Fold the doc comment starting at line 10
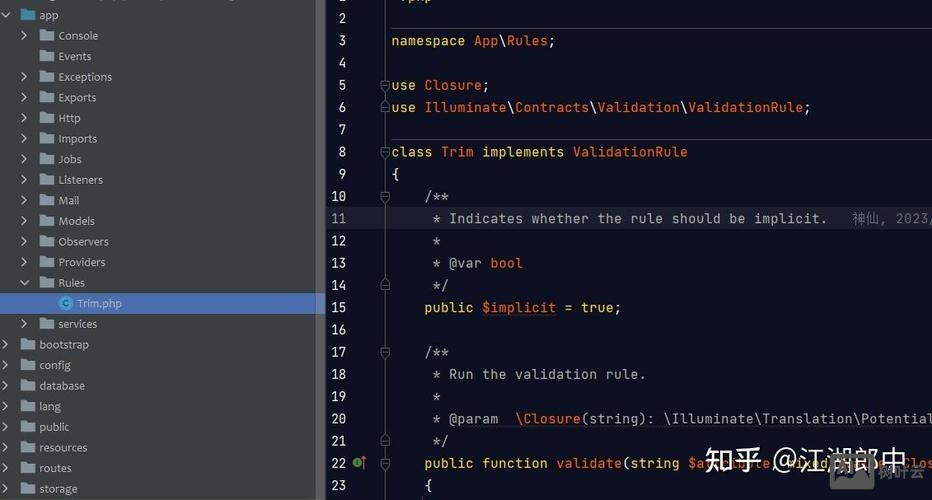932x500 pixels. click(385, 197)
